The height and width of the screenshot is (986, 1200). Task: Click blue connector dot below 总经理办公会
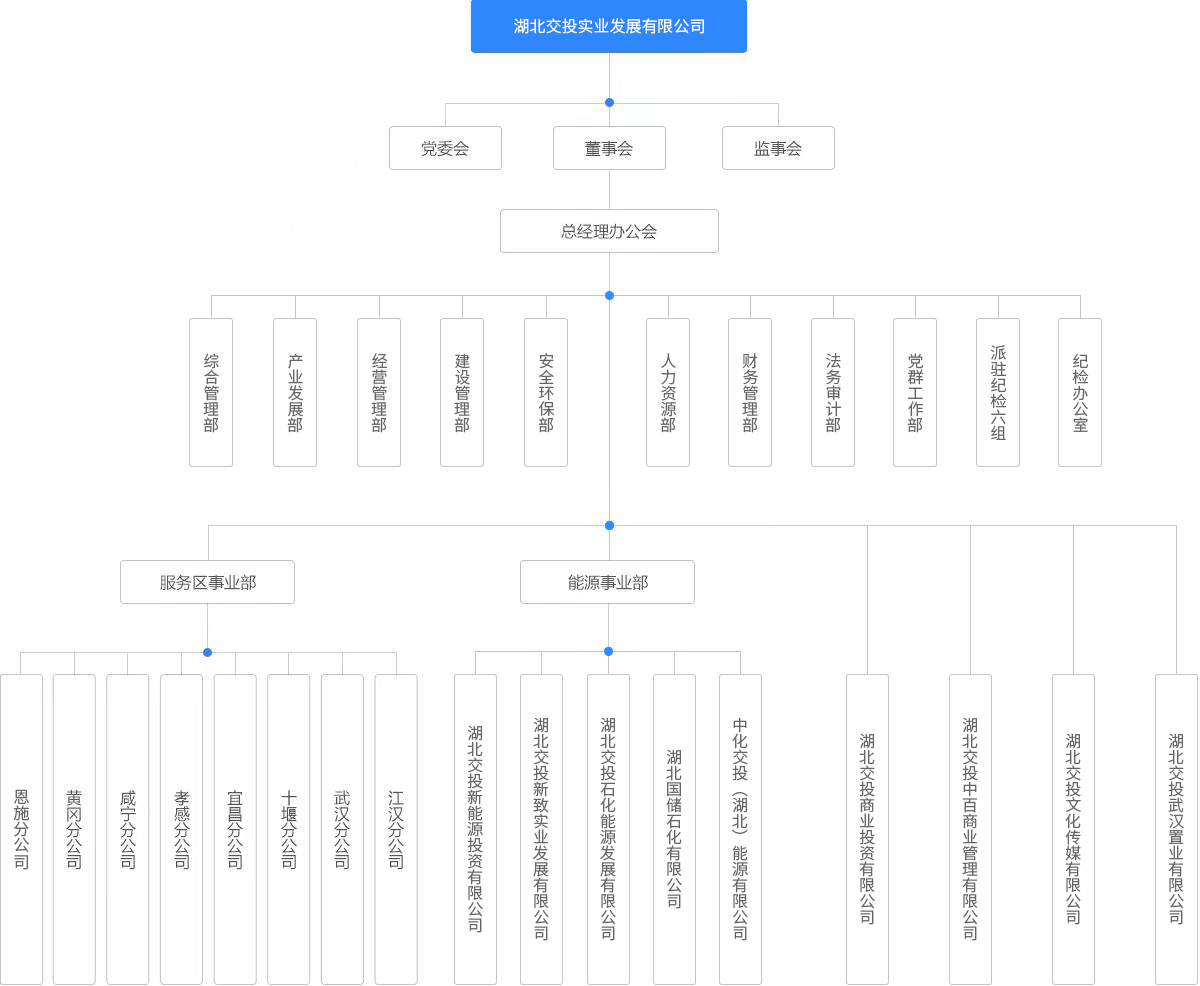click(609, 295)
